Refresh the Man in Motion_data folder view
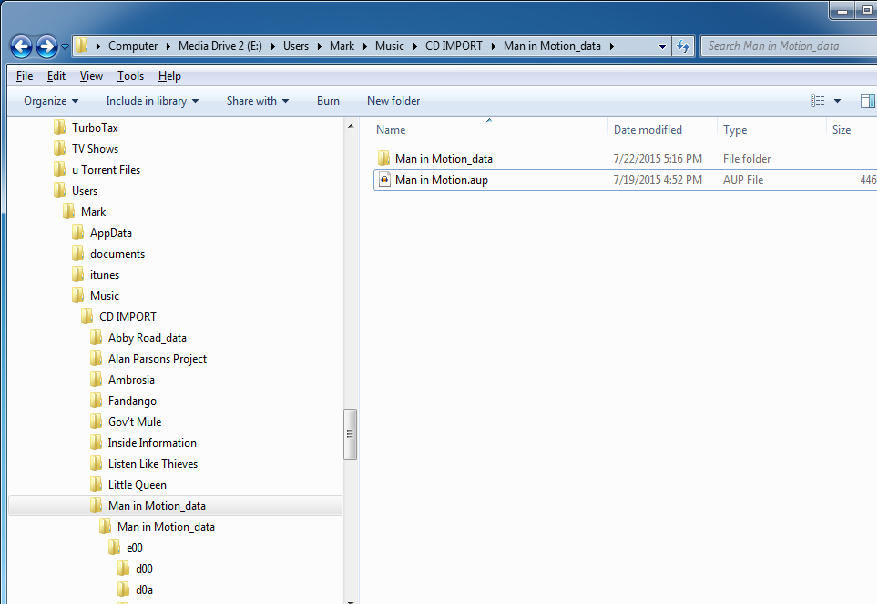Screen dimensions: 877x604 (681, 45)
